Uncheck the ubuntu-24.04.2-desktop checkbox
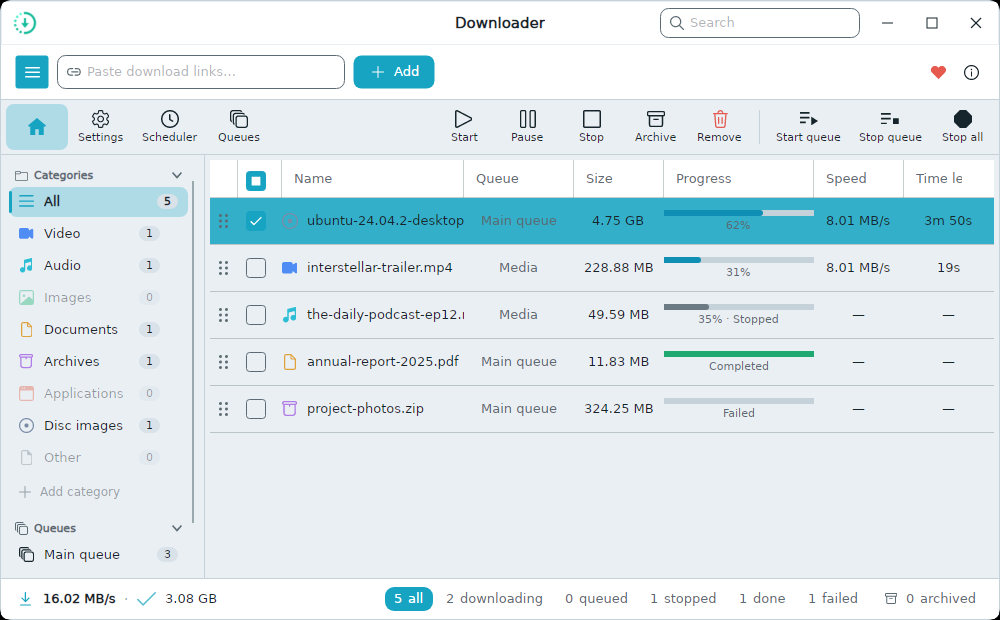The height and width of the screenshot is (620, 1000). [256, 221]
